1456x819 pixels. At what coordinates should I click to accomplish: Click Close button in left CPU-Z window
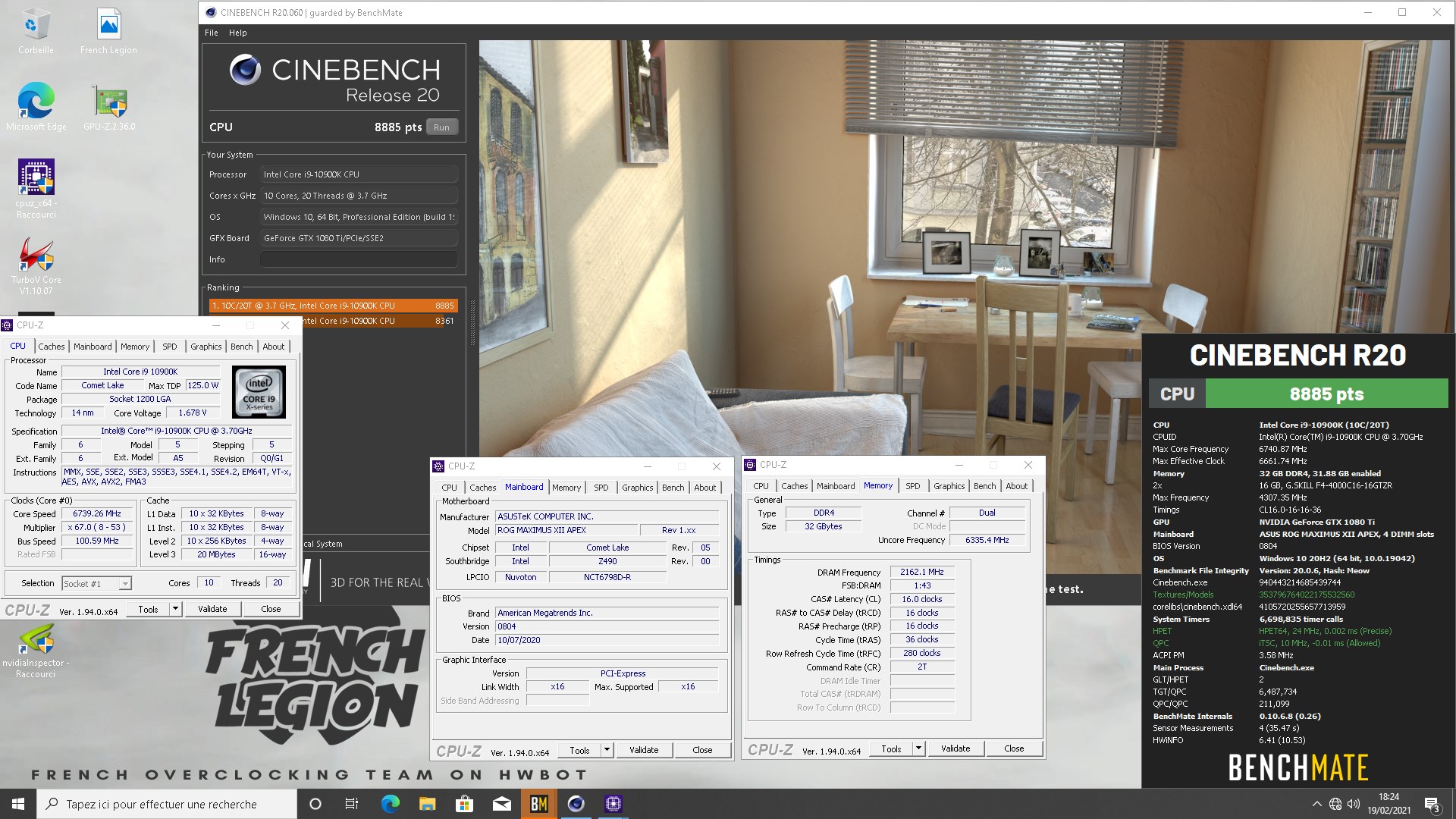coord(271,609)
